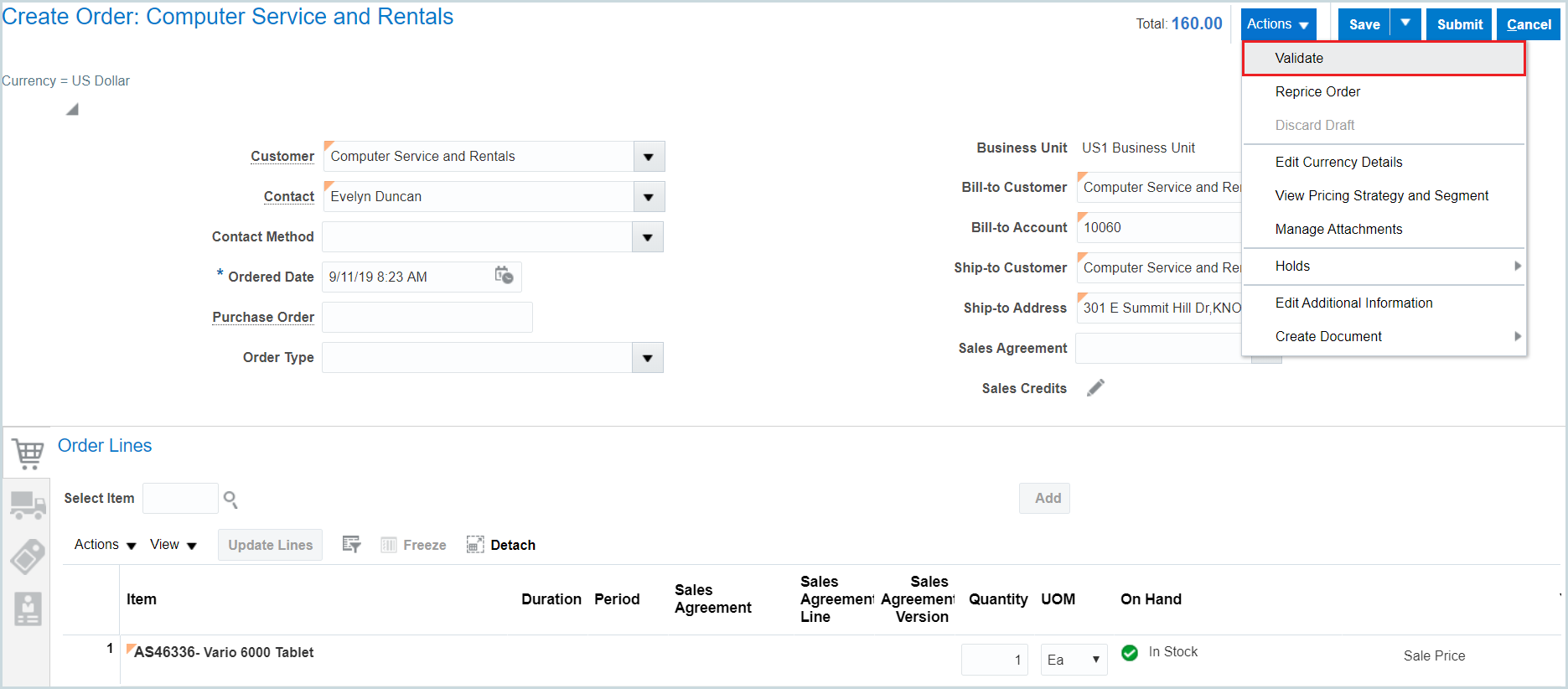1568x689 pixels.
Task: Click the Customer label link
Action: point(282,157)
